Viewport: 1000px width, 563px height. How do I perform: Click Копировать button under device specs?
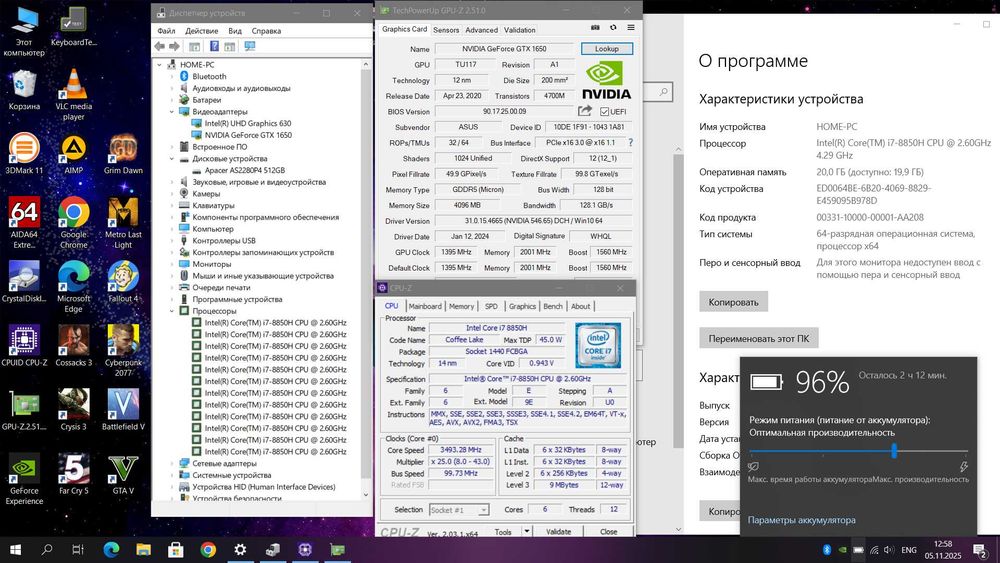(x=733, y=302)
